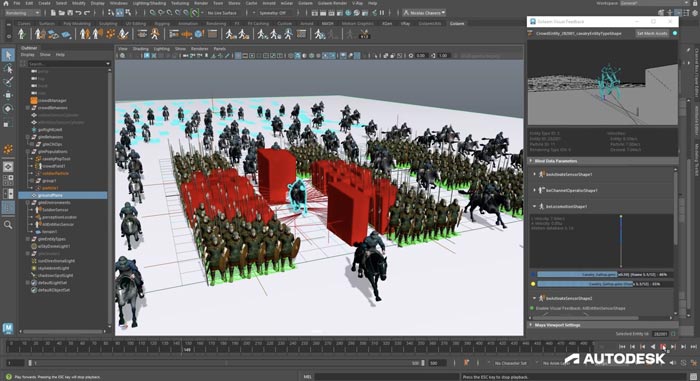Click the New Scene file icon
This screenshot has width=700, height=381.
pyautogui.click(x=53, y=13)
